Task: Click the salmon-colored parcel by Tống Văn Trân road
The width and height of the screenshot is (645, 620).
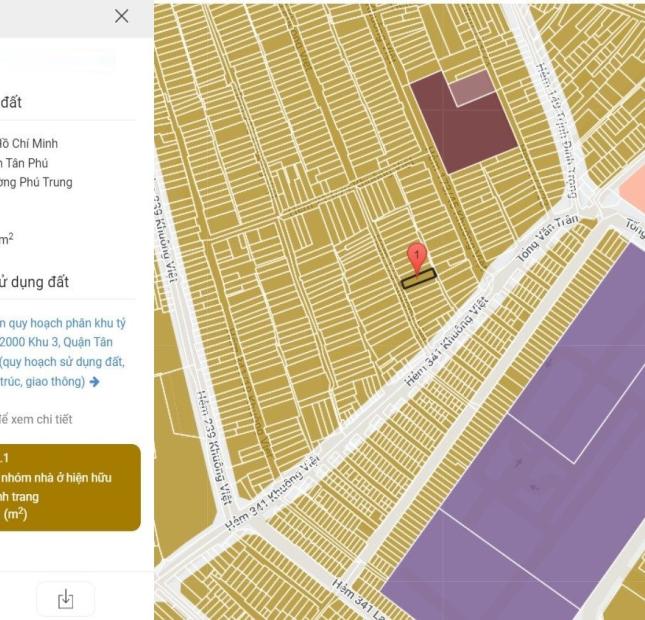Action: tap(633, 191)
